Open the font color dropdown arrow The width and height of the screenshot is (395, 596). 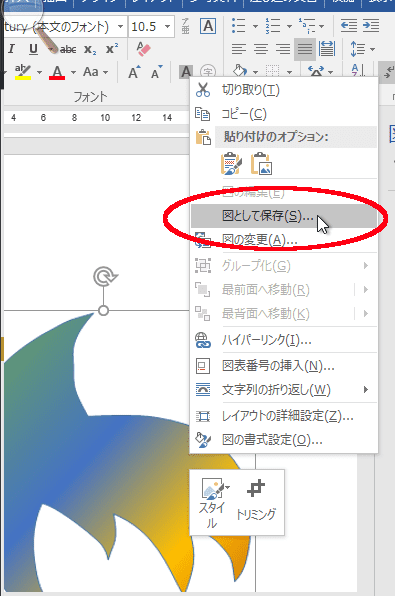click(x=73, y=72)
